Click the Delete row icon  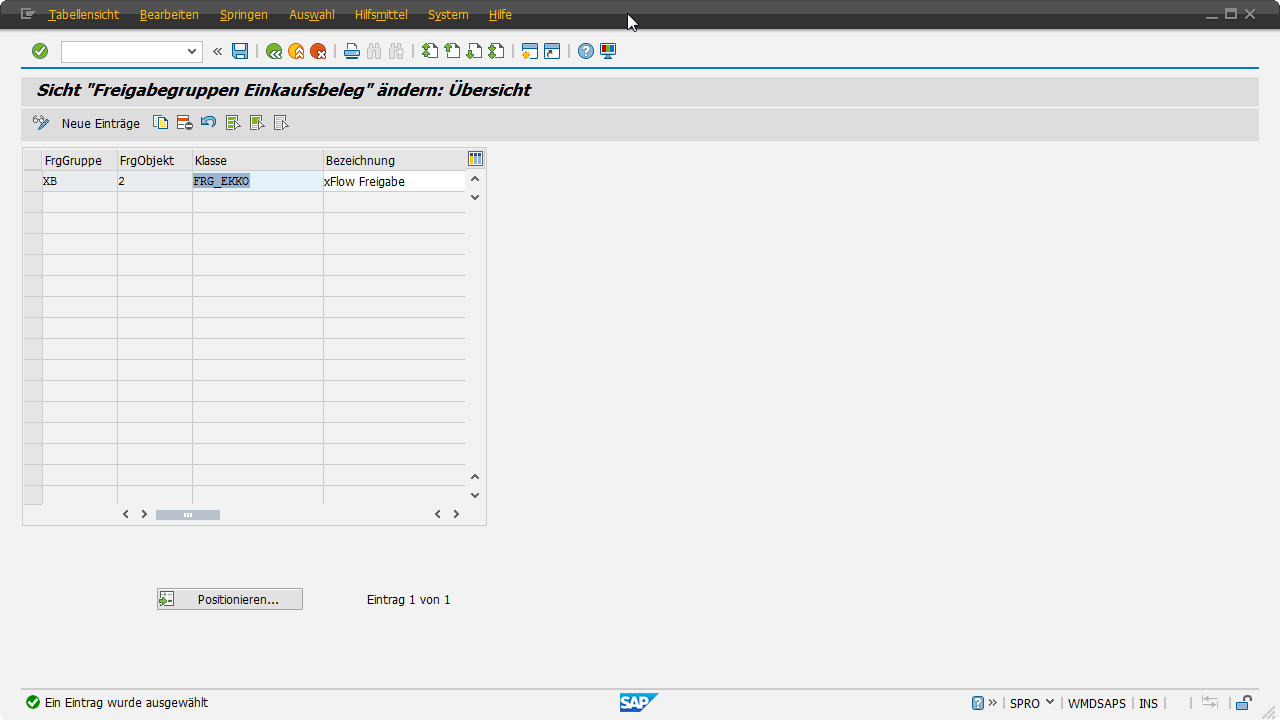point(184,123)
